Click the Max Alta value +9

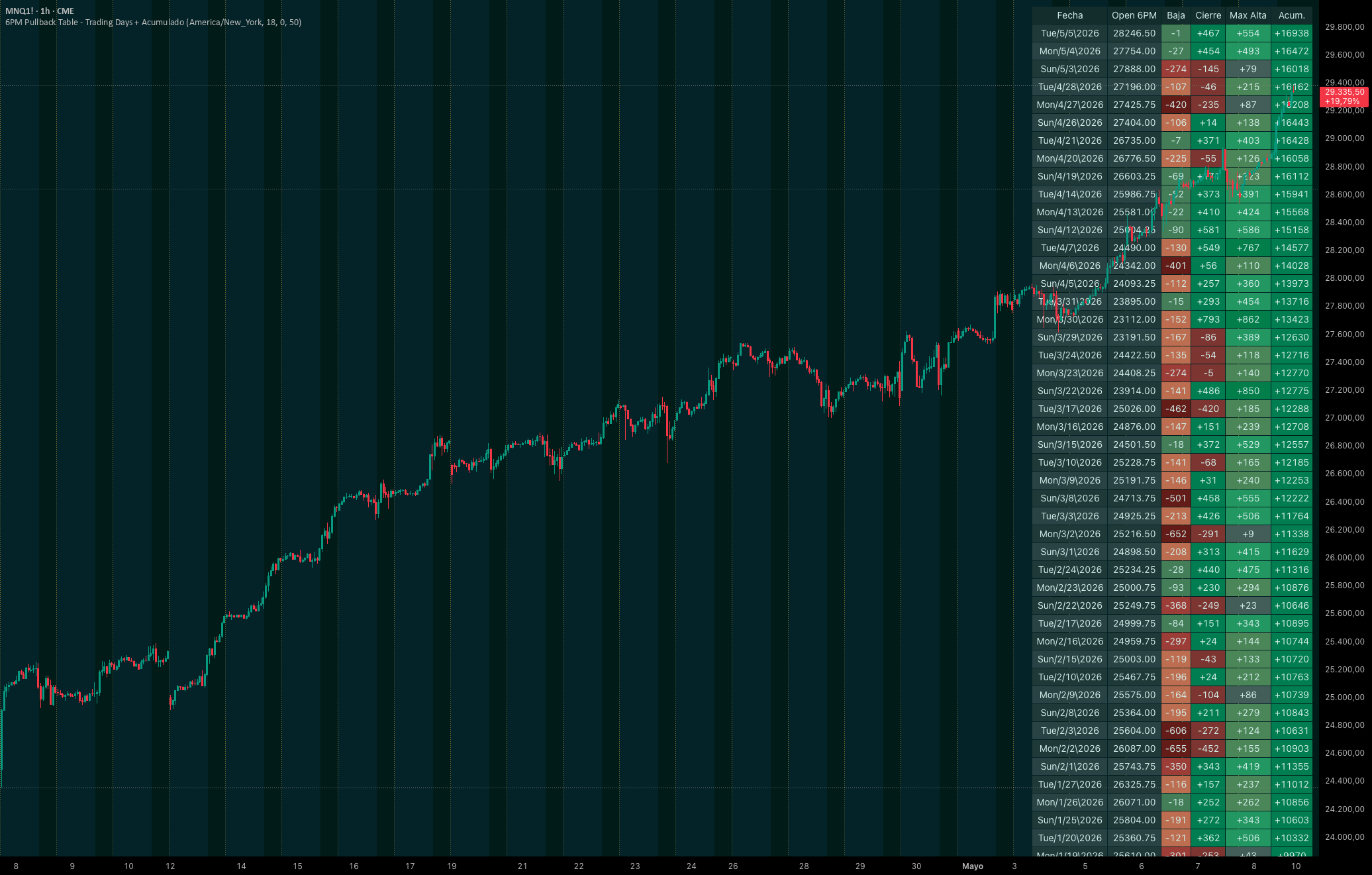click(1248, 534)
